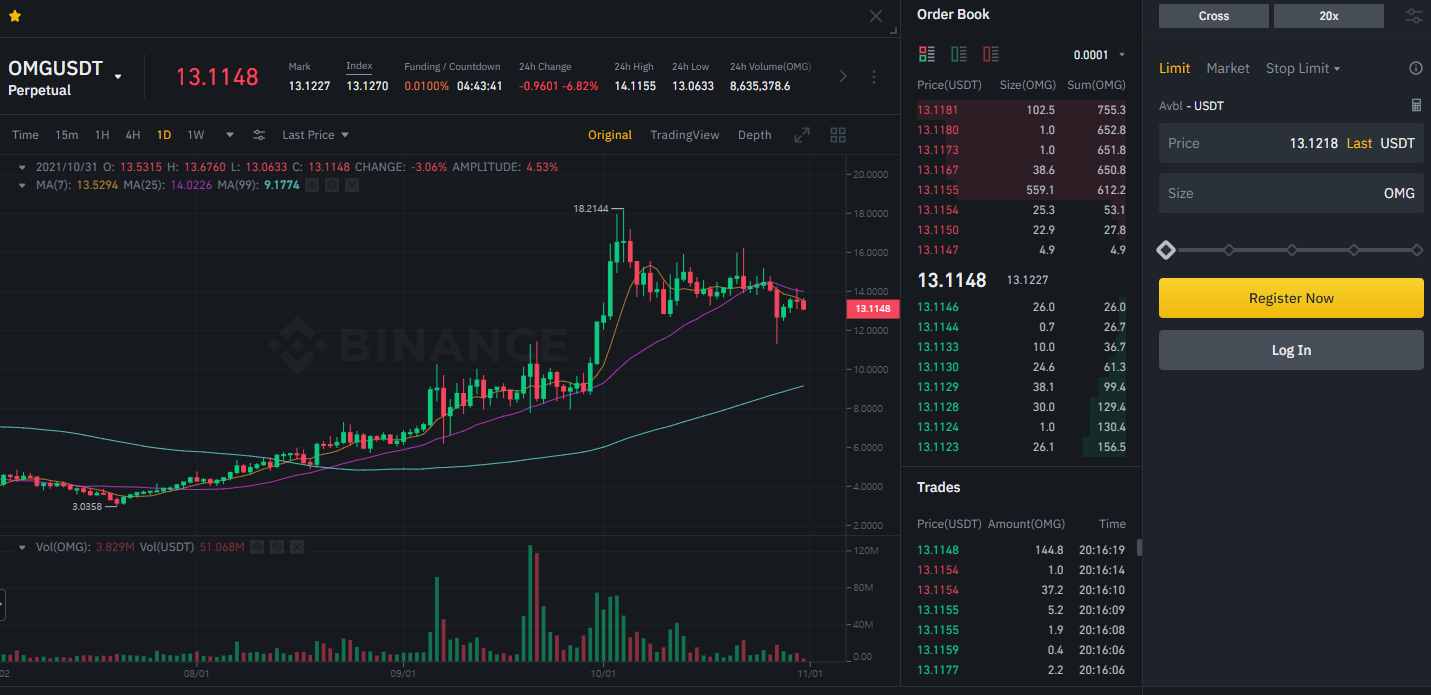
Task: Open the calculator icon
Action: pyautogui.click(x=1416, y=105)
